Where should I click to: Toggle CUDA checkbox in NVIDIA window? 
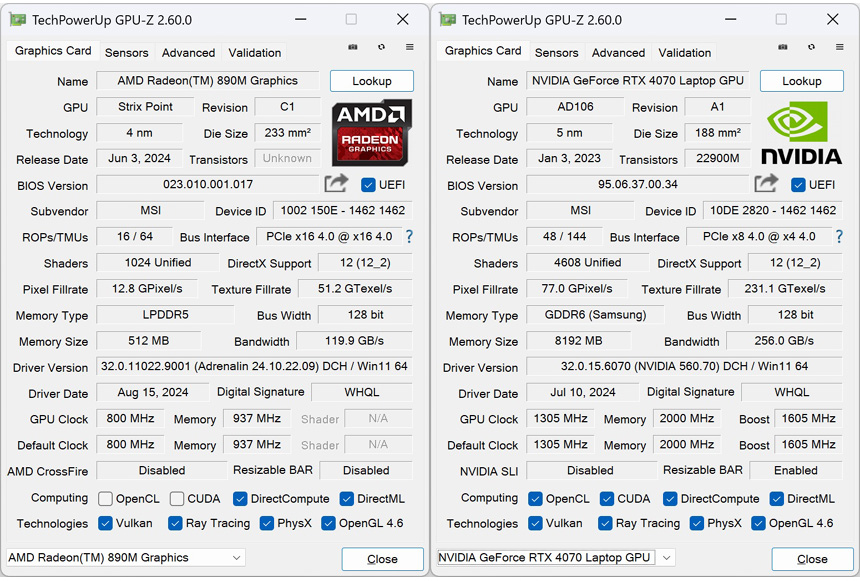tap(607, 499)
